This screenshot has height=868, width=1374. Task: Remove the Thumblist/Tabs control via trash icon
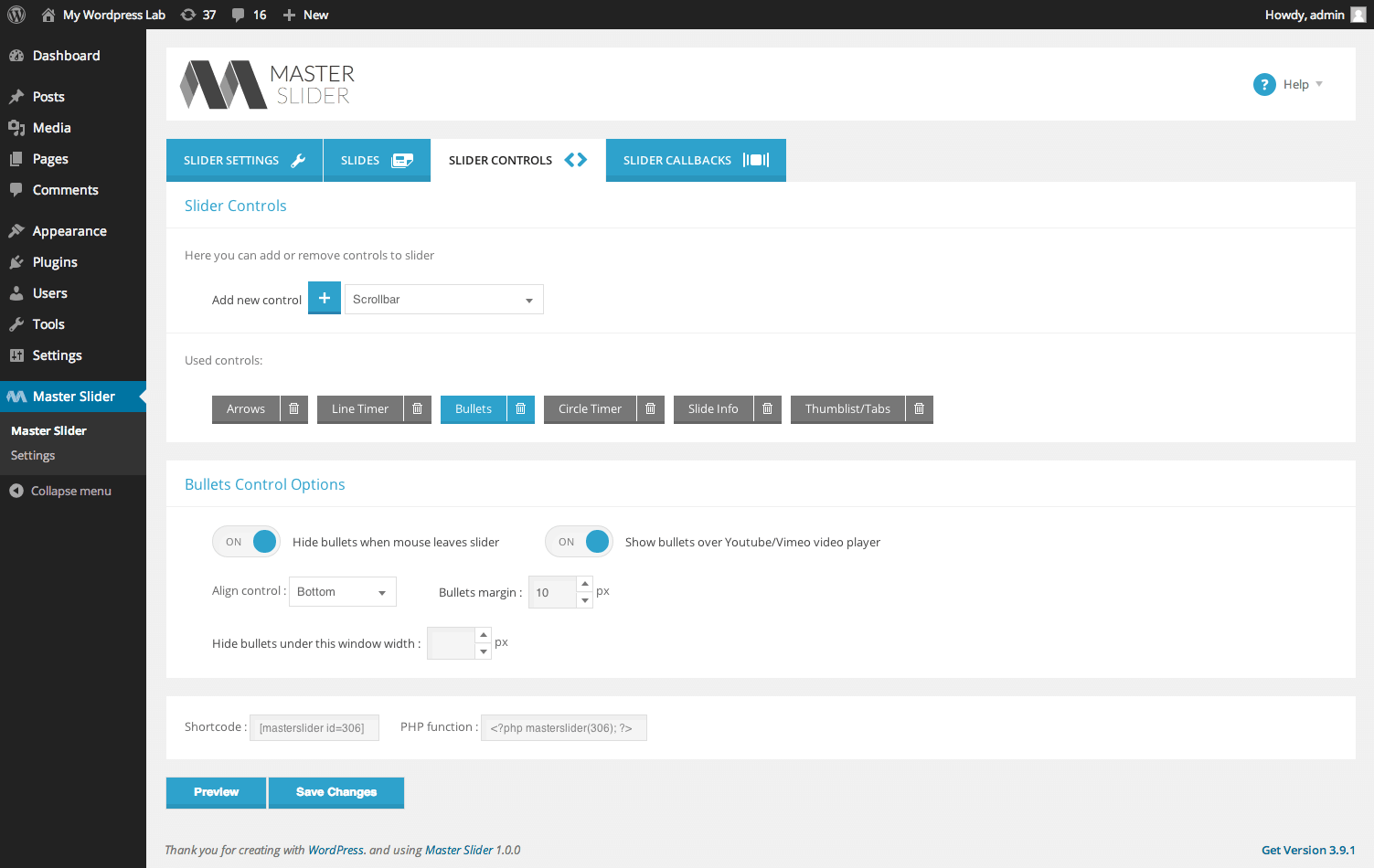920,409
